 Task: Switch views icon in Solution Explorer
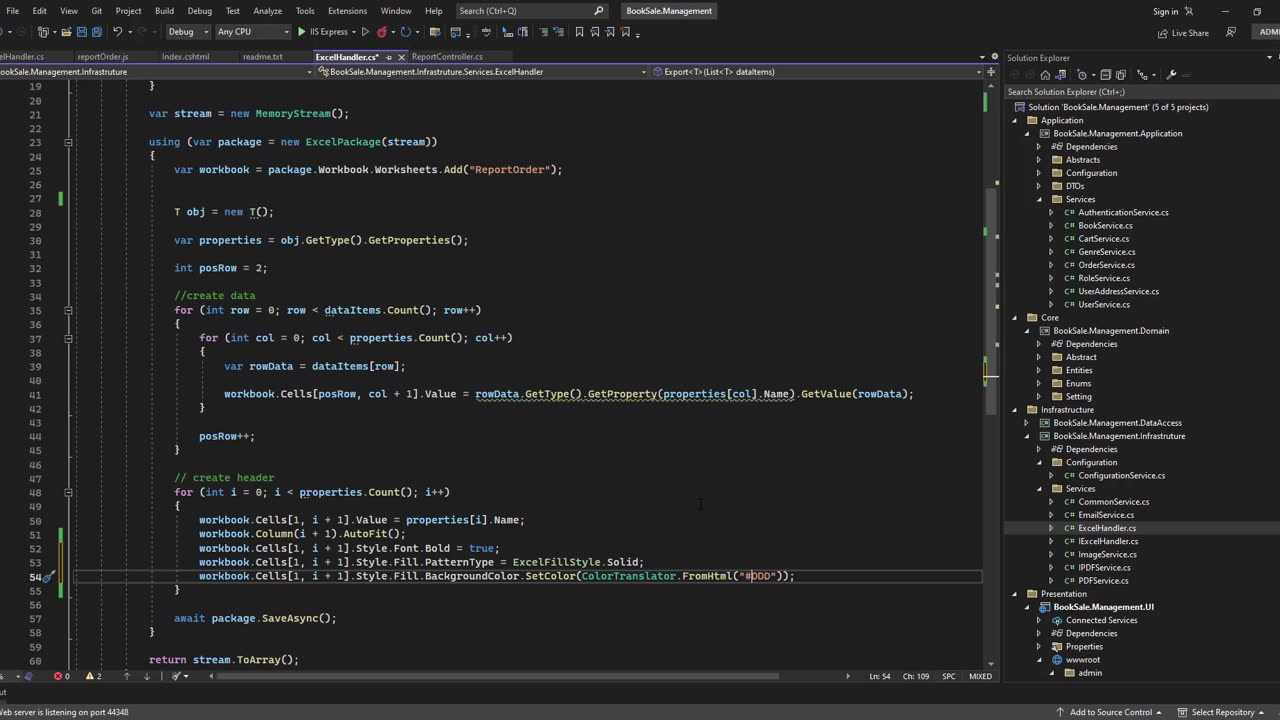[x=1061, y=75]
